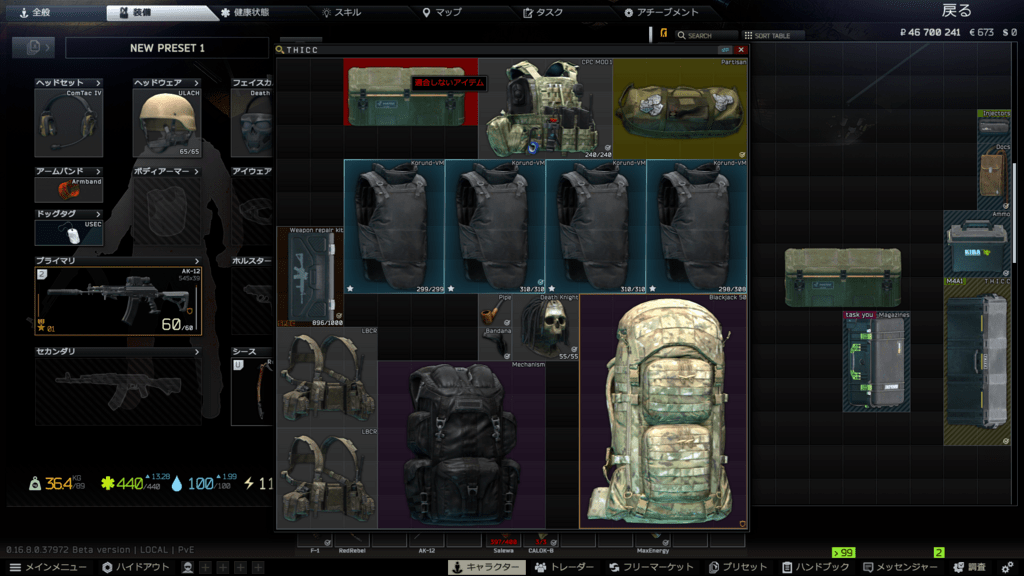This screenshot has height=576, width=1024.
Task: Switch to the 健康状態 tab
Action: 245,12
